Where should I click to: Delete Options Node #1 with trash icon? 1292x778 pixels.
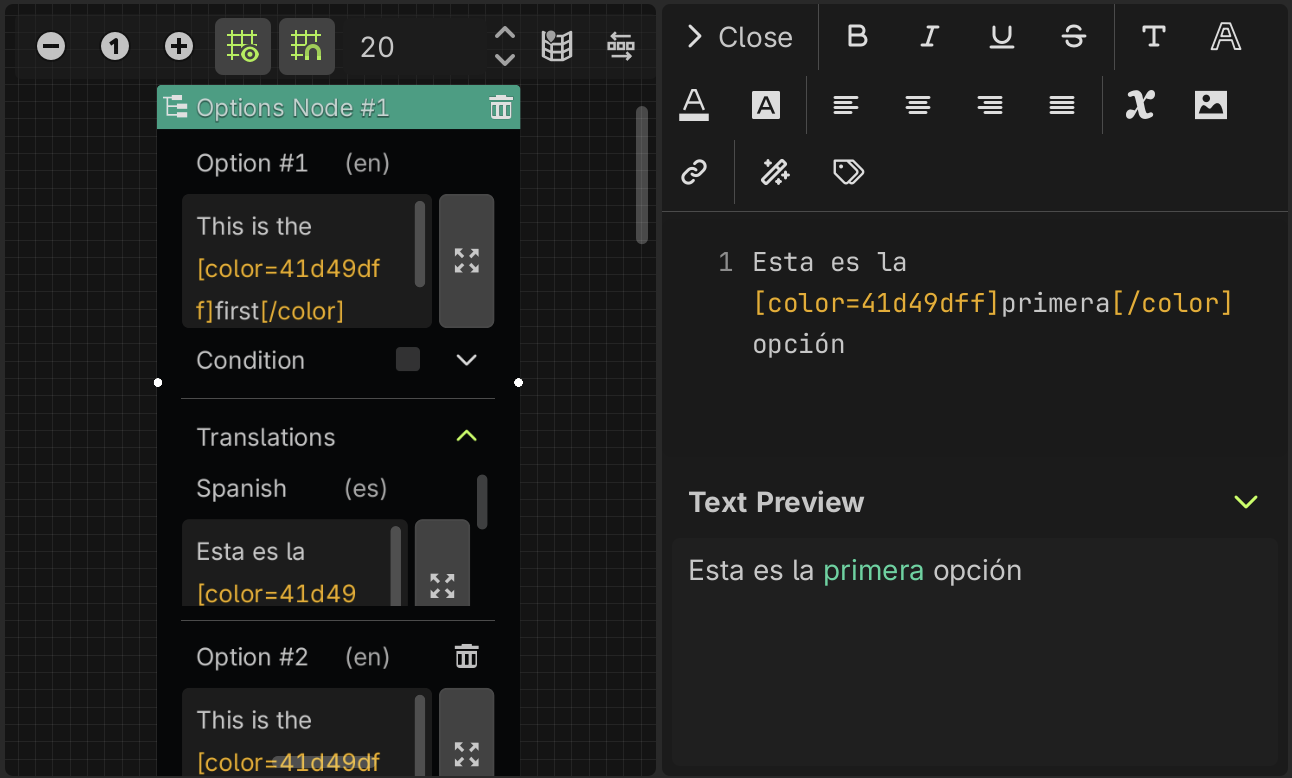[x=501, y=107]
